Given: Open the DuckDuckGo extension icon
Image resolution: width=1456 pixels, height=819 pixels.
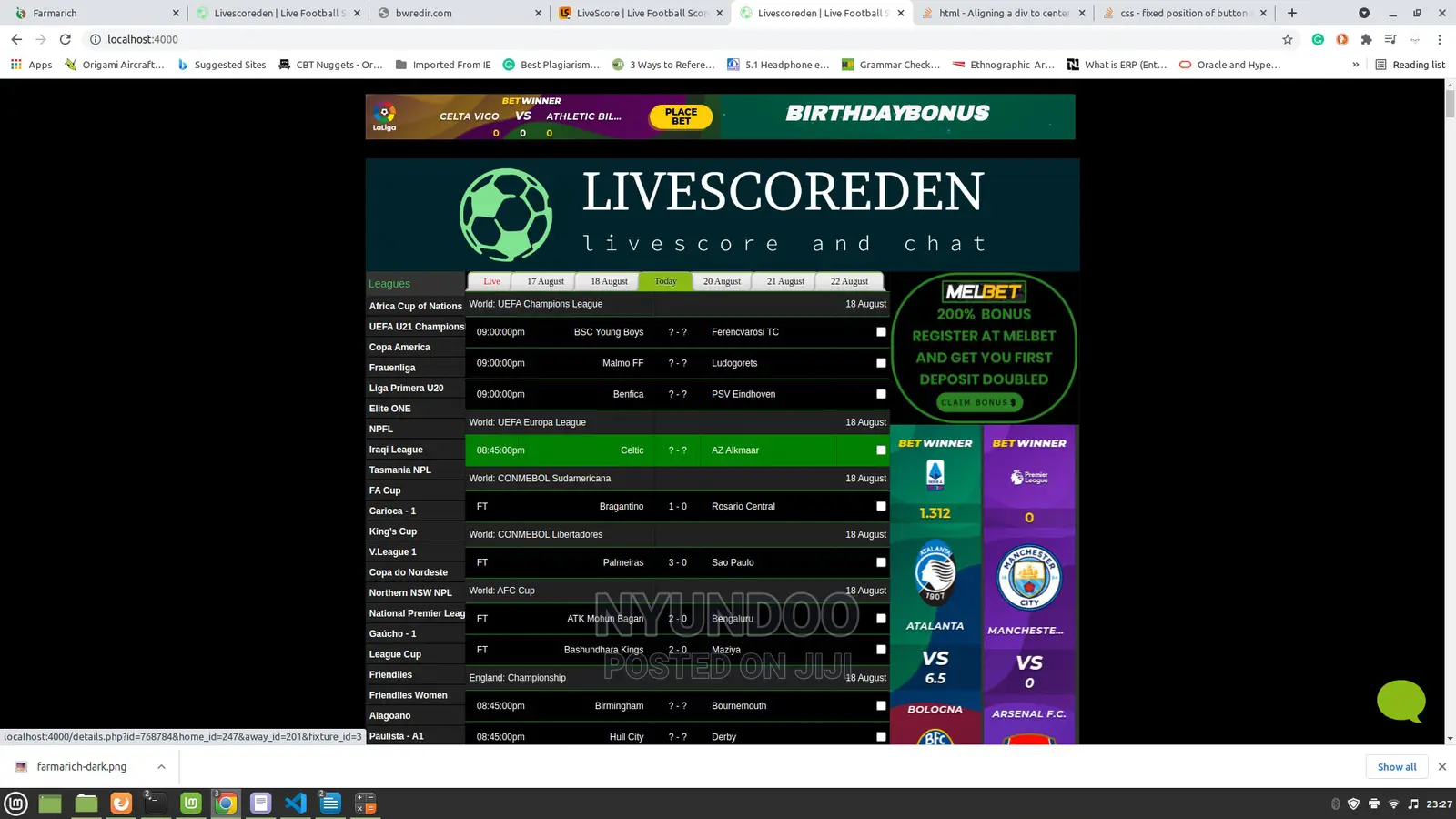Looking at the screenshot, I should coord(1341,39).
